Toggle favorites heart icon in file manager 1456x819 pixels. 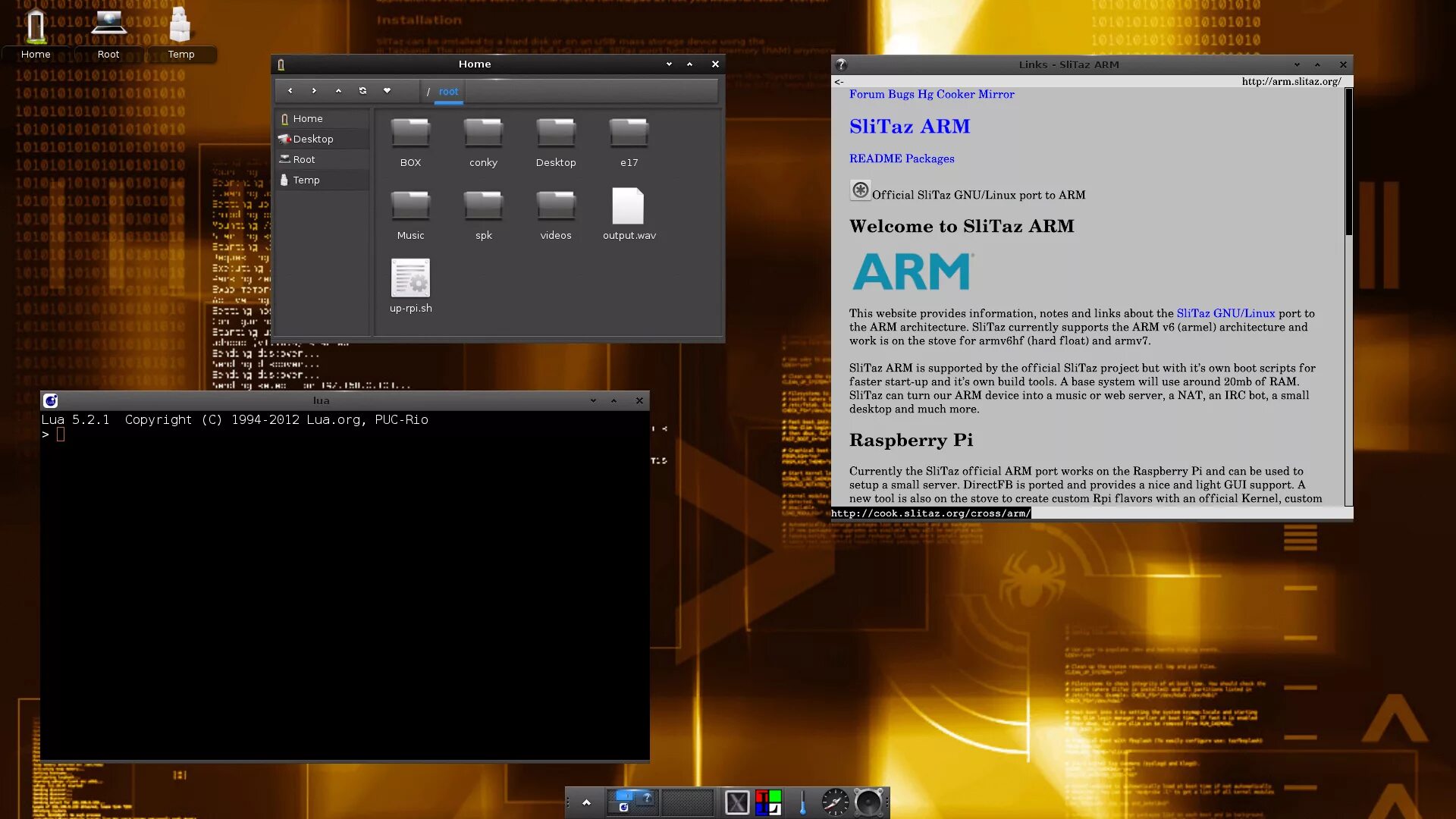tap(387, 91)
